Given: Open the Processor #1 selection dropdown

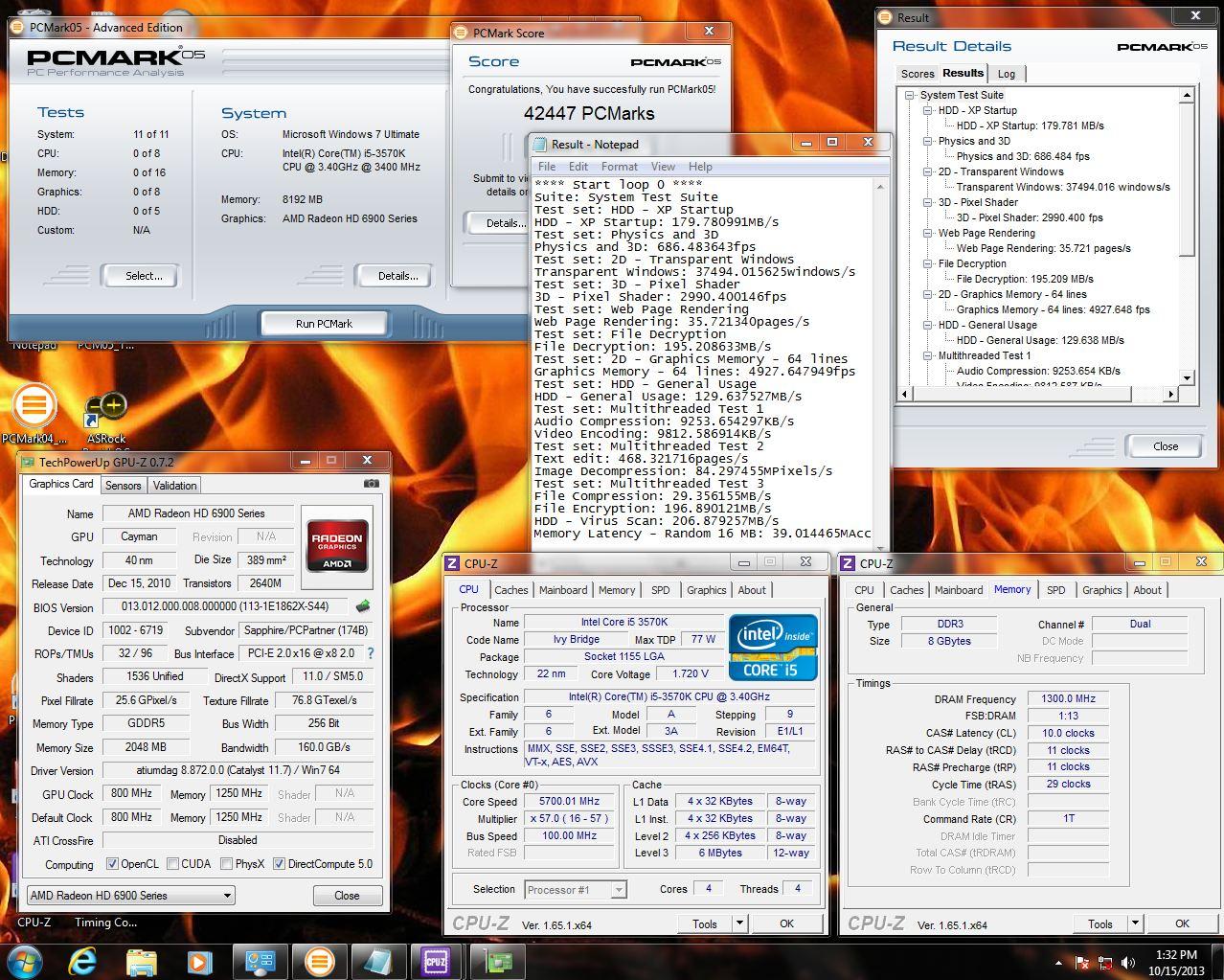Looking at the screenshot, I should [575, 890].
